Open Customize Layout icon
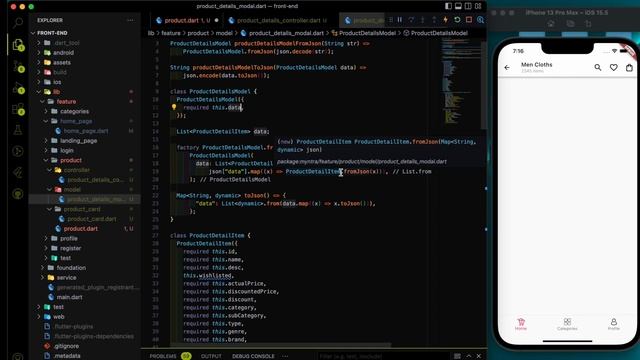640x360 pixels. coord(478,6)
